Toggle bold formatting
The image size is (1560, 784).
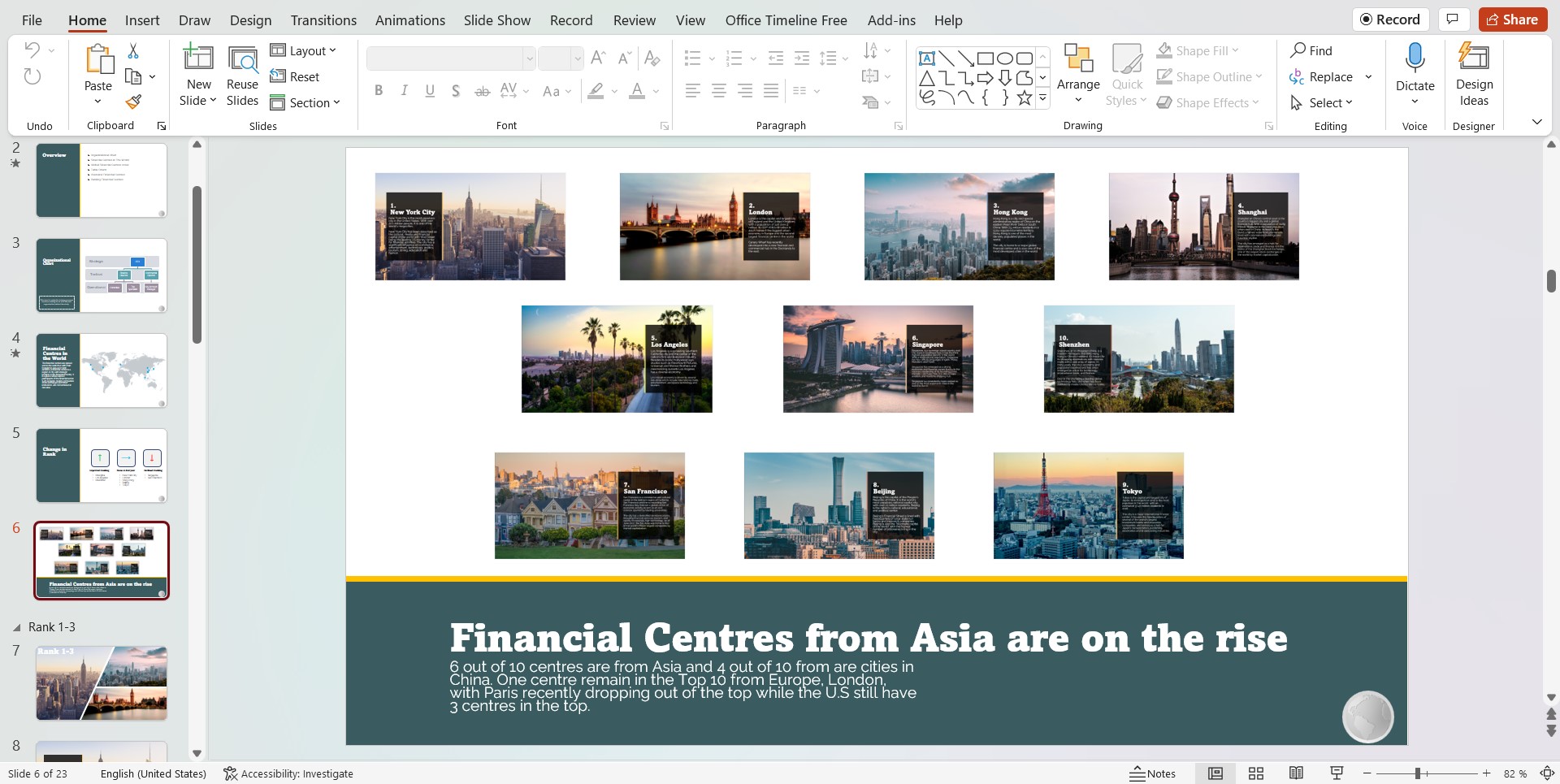379,90
